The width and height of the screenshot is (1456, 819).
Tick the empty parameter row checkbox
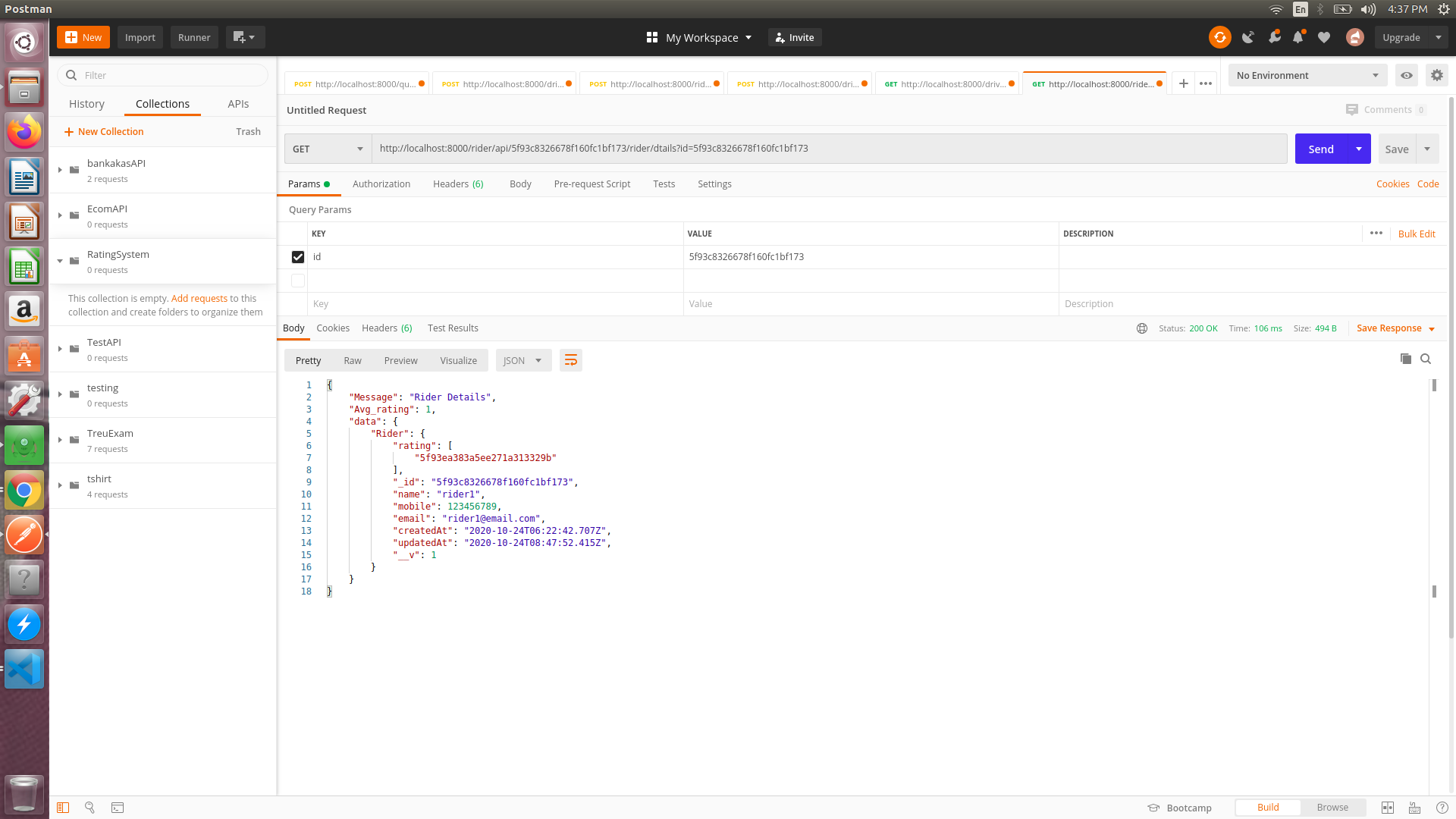[298, 281]
